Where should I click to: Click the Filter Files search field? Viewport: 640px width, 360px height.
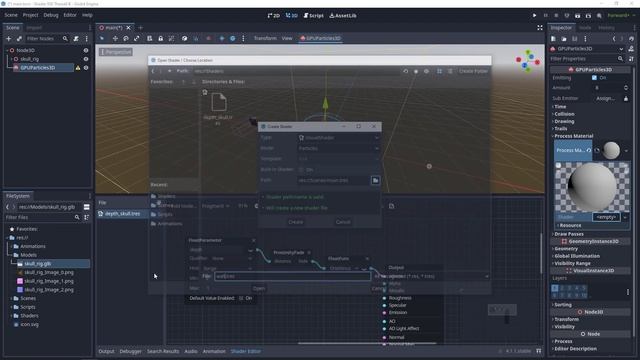pyautogui.click(x=42, y=218)
